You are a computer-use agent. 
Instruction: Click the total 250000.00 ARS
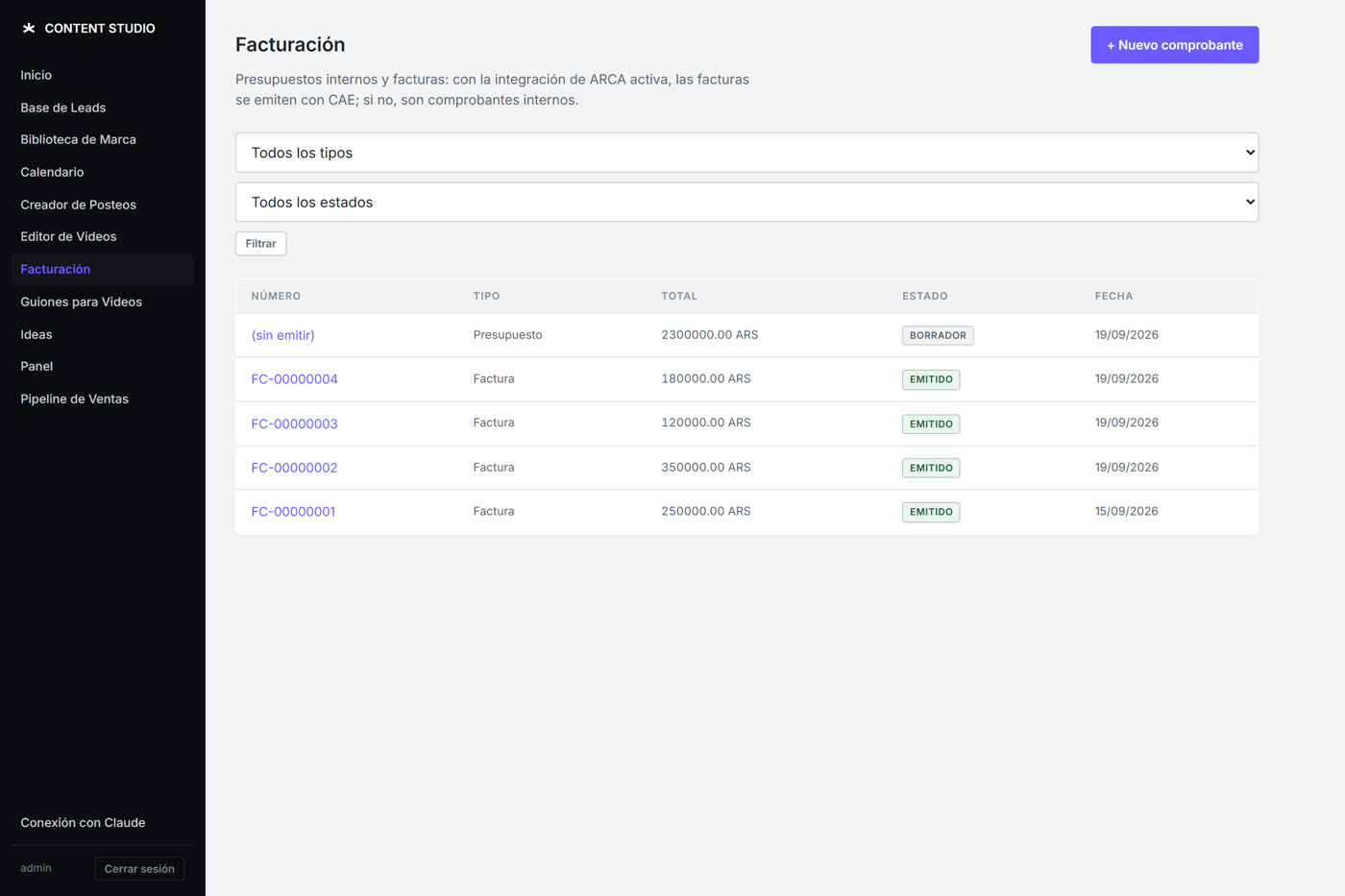click(706, 512)
